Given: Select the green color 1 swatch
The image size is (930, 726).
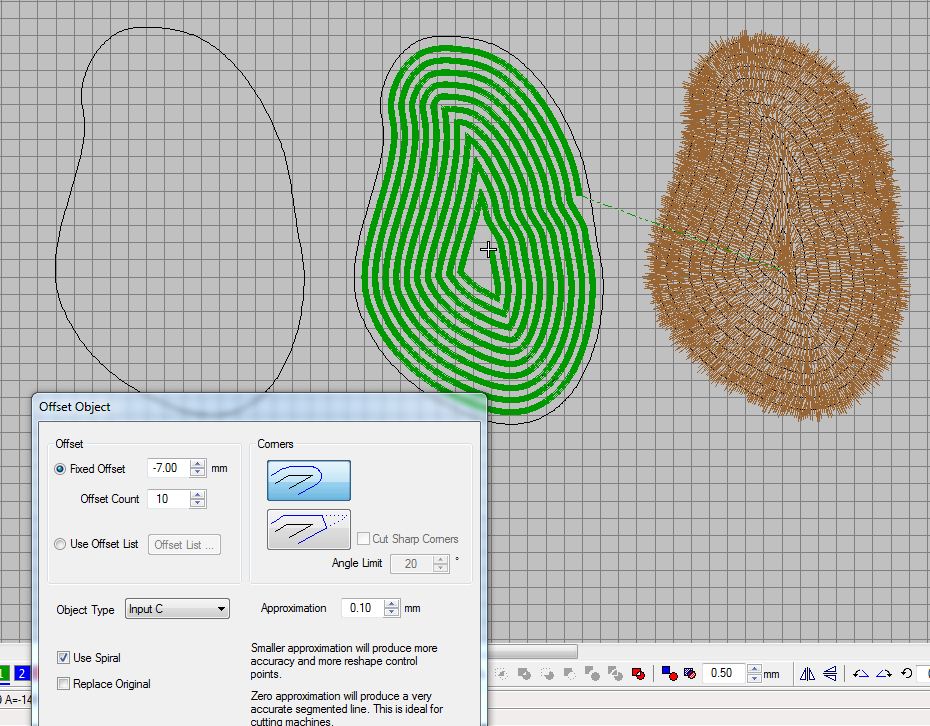Looking at the screenshot, I should pos(5,673).
